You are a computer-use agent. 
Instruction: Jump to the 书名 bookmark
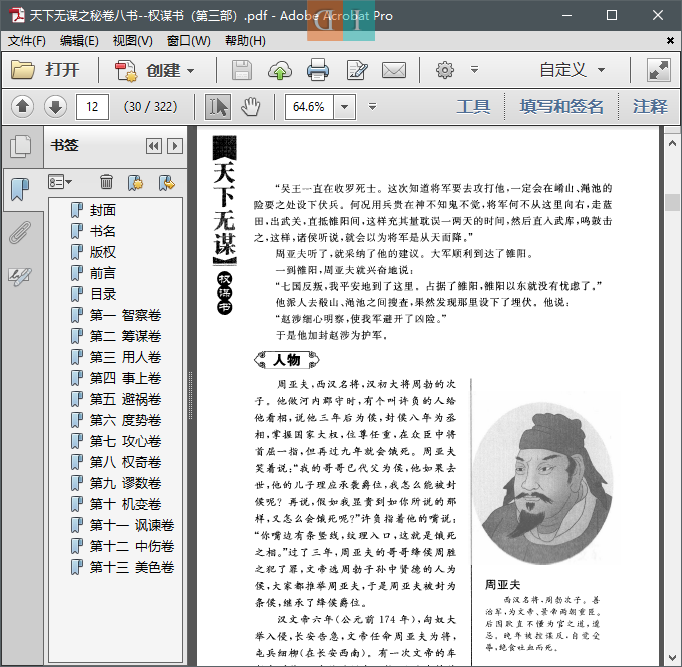pos(103,231)
